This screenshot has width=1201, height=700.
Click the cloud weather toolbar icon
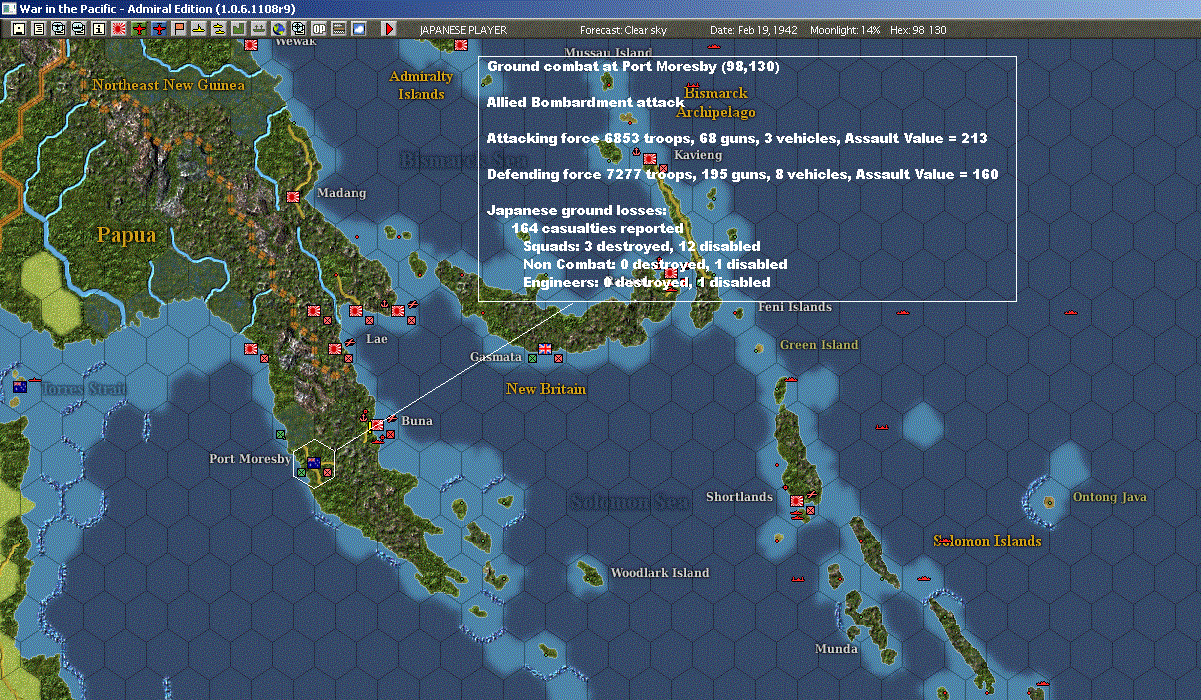359,29
